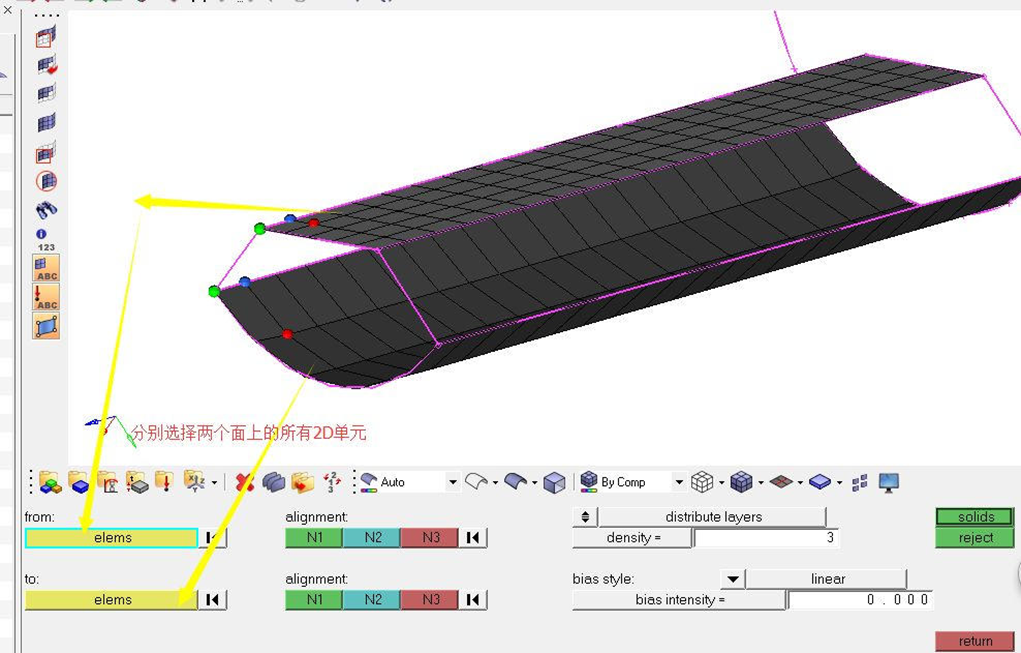This screenshot has width=1021, height=653.
Task: Click the card edit exclamation folder icon
Action: 164,482
